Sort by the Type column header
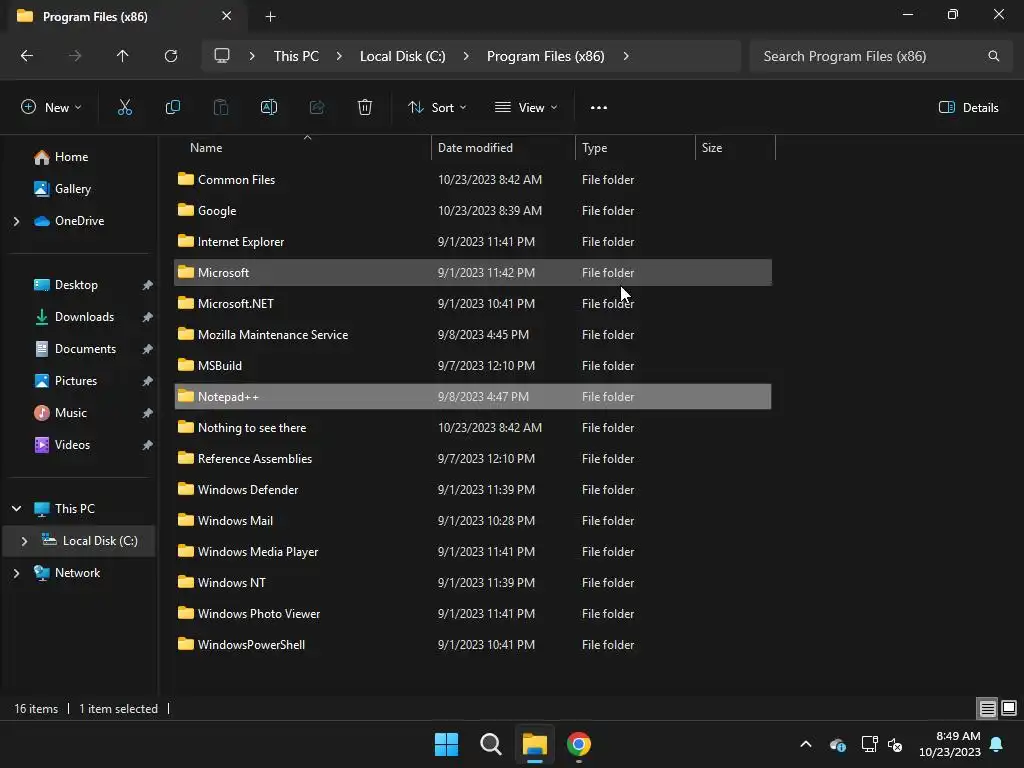The image size is (1024, 768). pyautogui.click(x=635, y=148)
